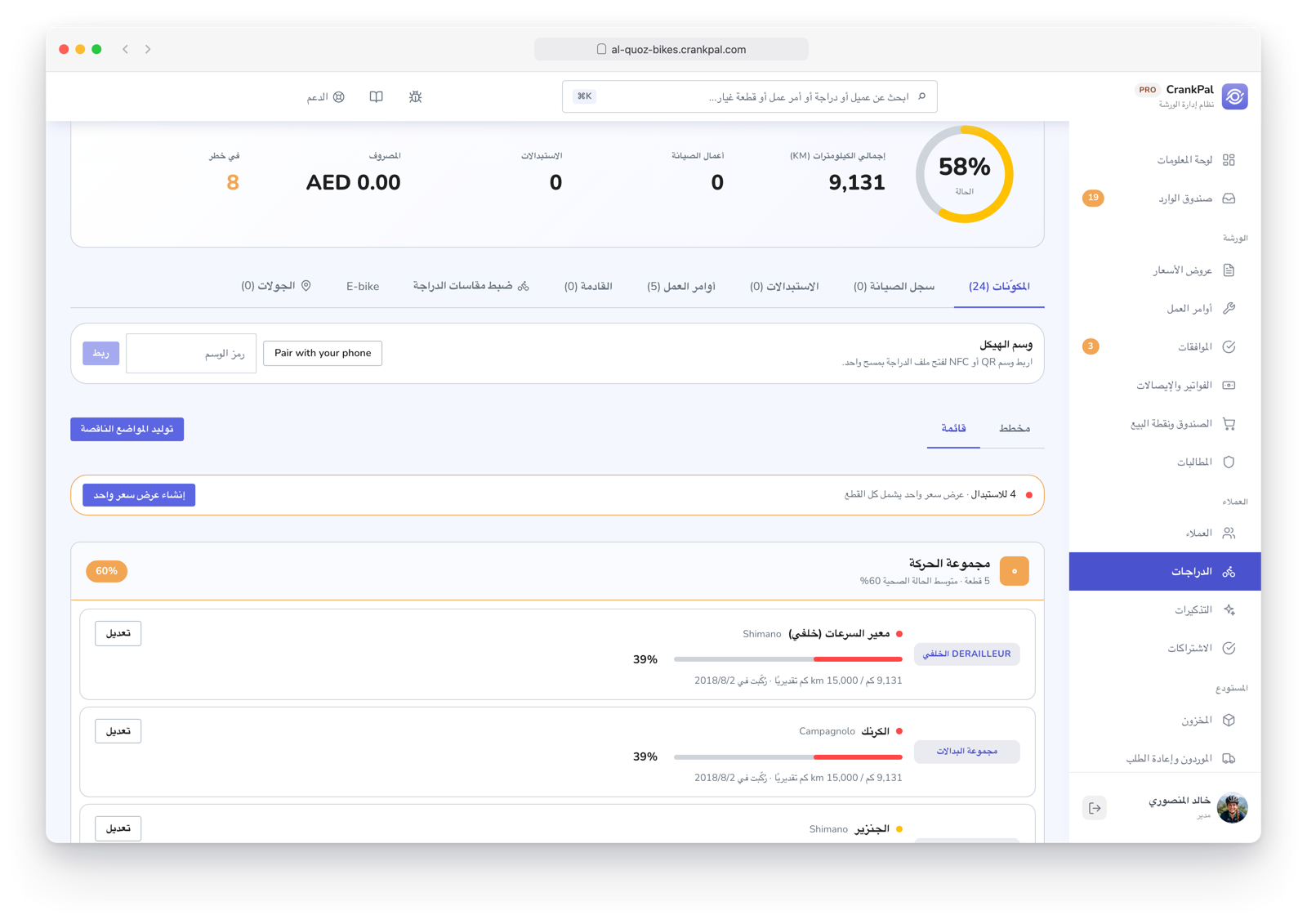Viewport: 1307px width, 924px height.
Task: Open صندوق الوارد in sidebar
Action: point(1165,199)
